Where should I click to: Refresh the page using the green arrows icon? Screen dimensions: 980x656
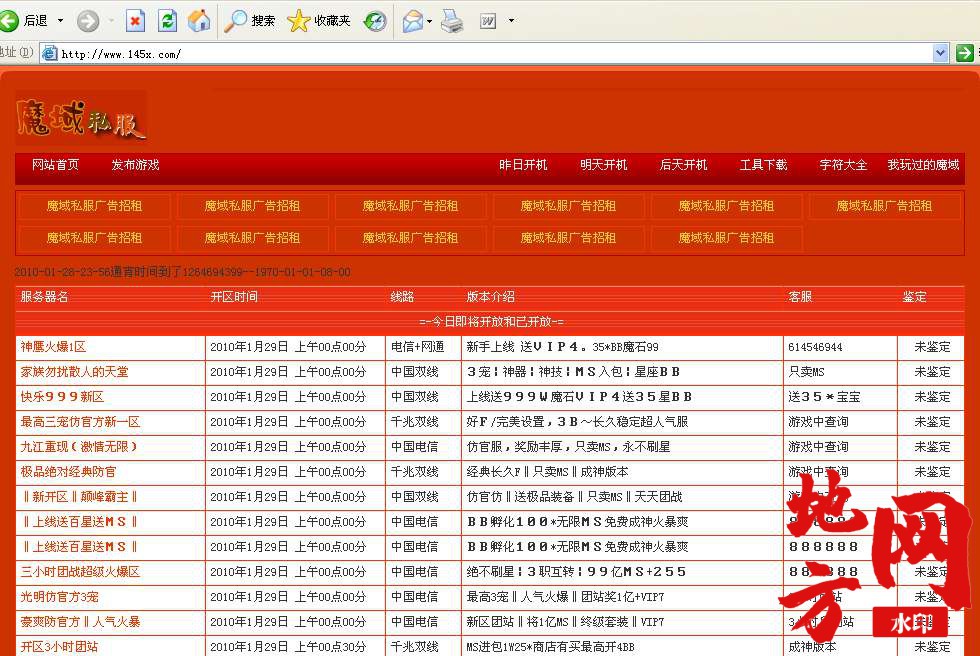[167, 21]
